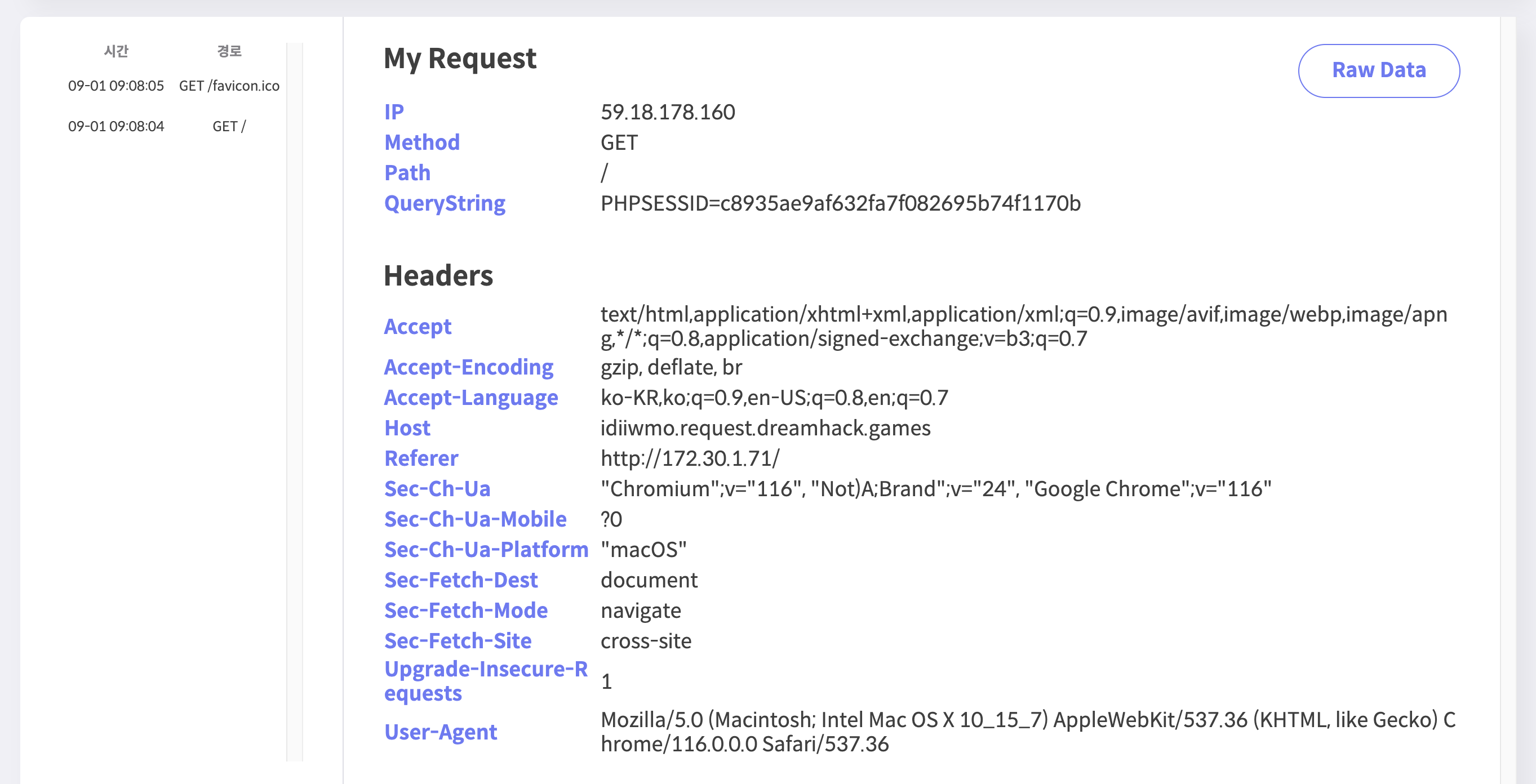
Task: Click the 시간 column header
Action: (116, 51)
